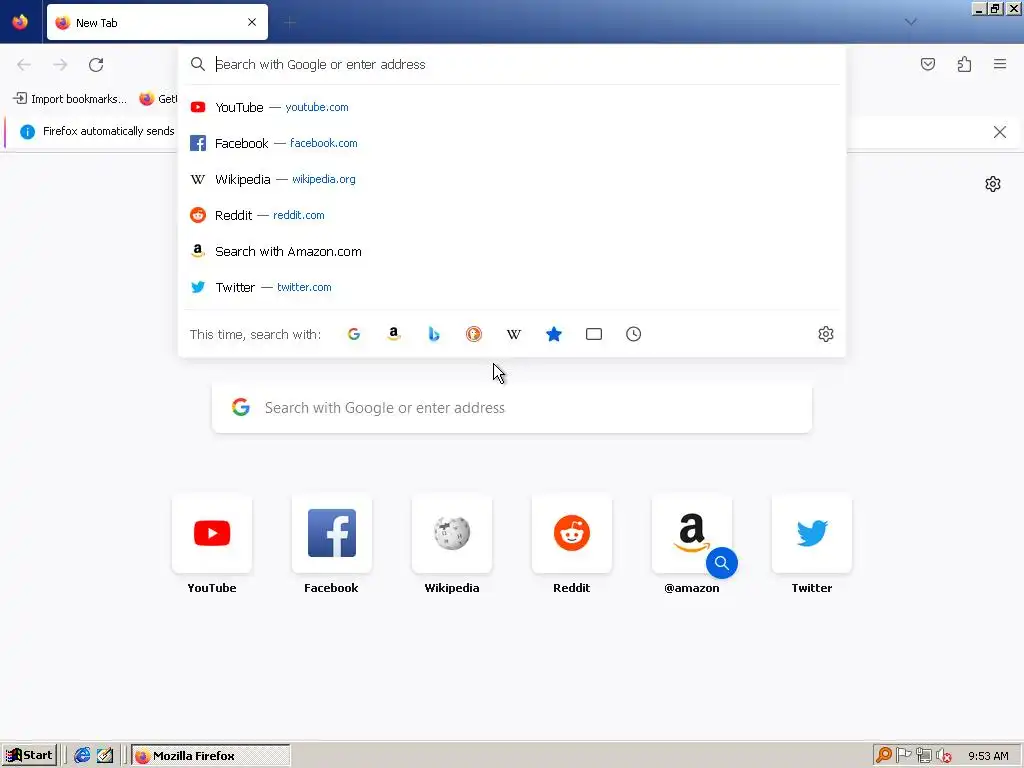This screenshot has height=768, width=1024.
Task: Go back one page
Action: click(x=24, y=65)
